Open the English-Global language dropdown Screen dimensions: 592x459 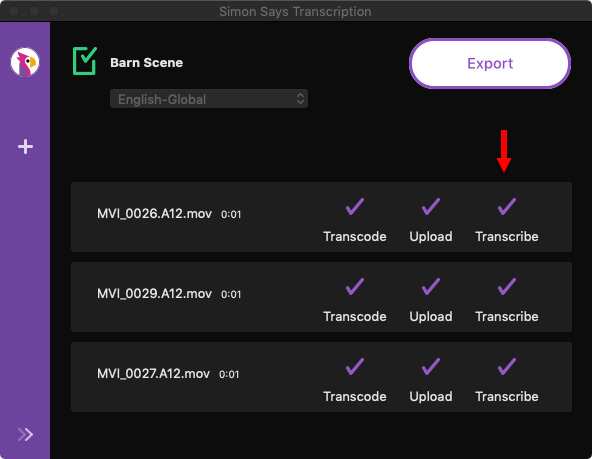point(209,99)
